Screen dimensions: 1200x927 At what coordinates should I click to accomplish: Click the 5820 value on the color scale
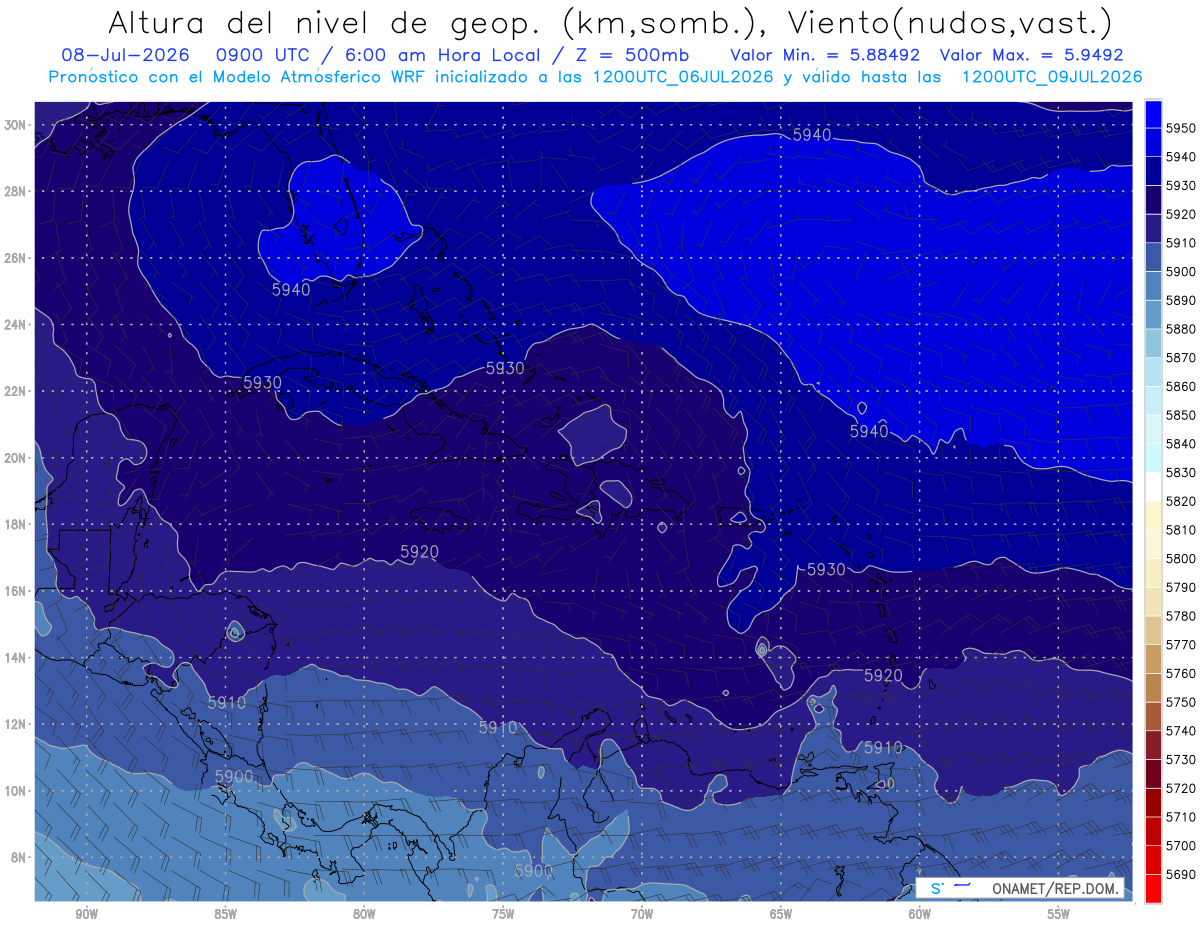click(1181, 501)
